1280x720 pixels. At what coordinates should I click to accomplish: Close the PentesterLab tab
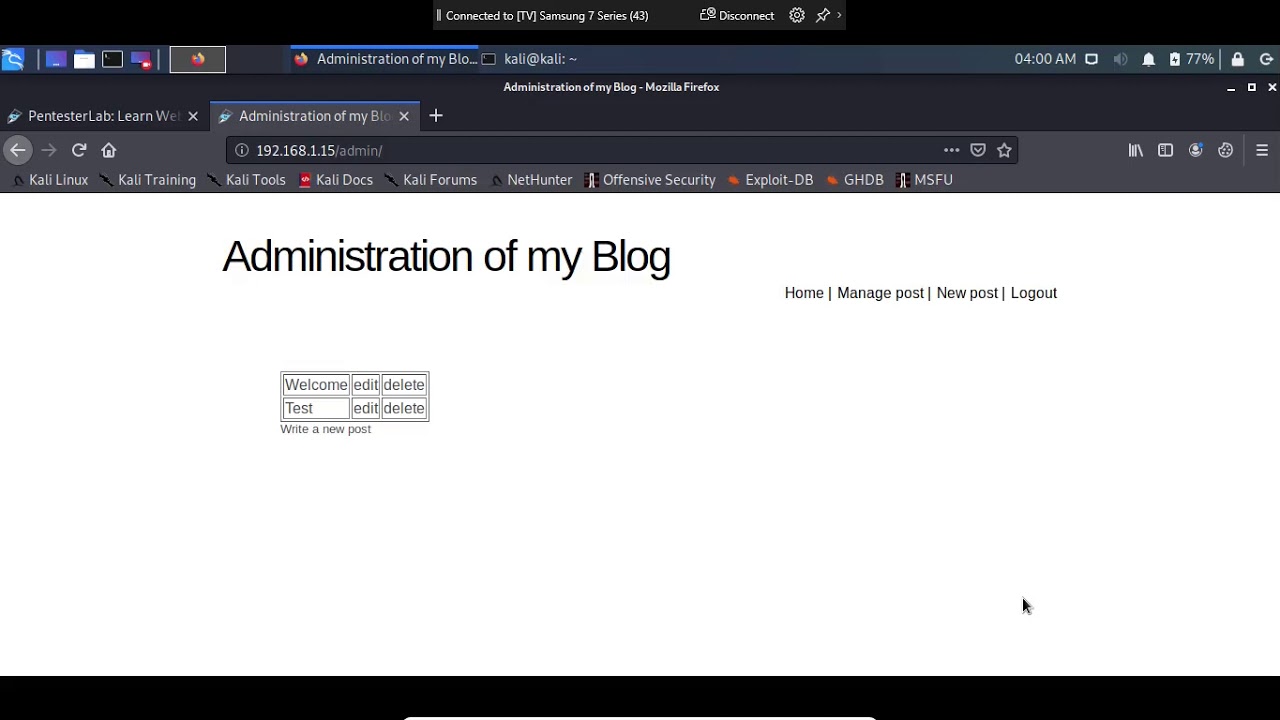193,116
